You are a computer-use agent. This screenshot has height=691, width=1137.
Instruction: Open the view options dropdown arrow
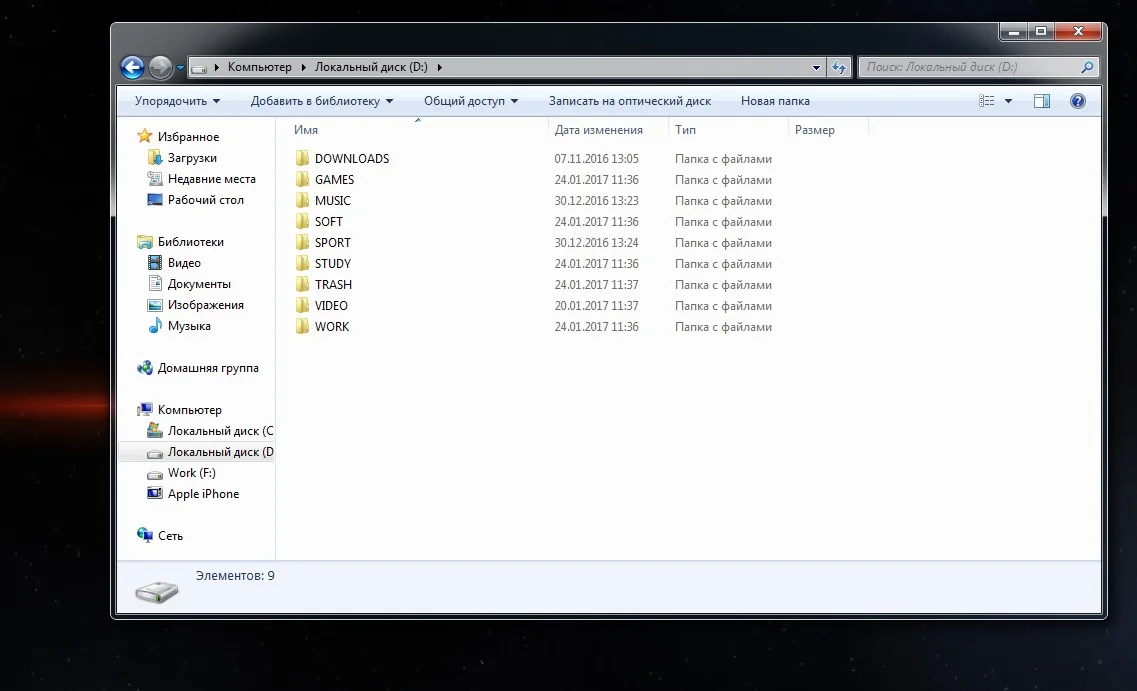pyautogui.click(x=1008, y=101)
